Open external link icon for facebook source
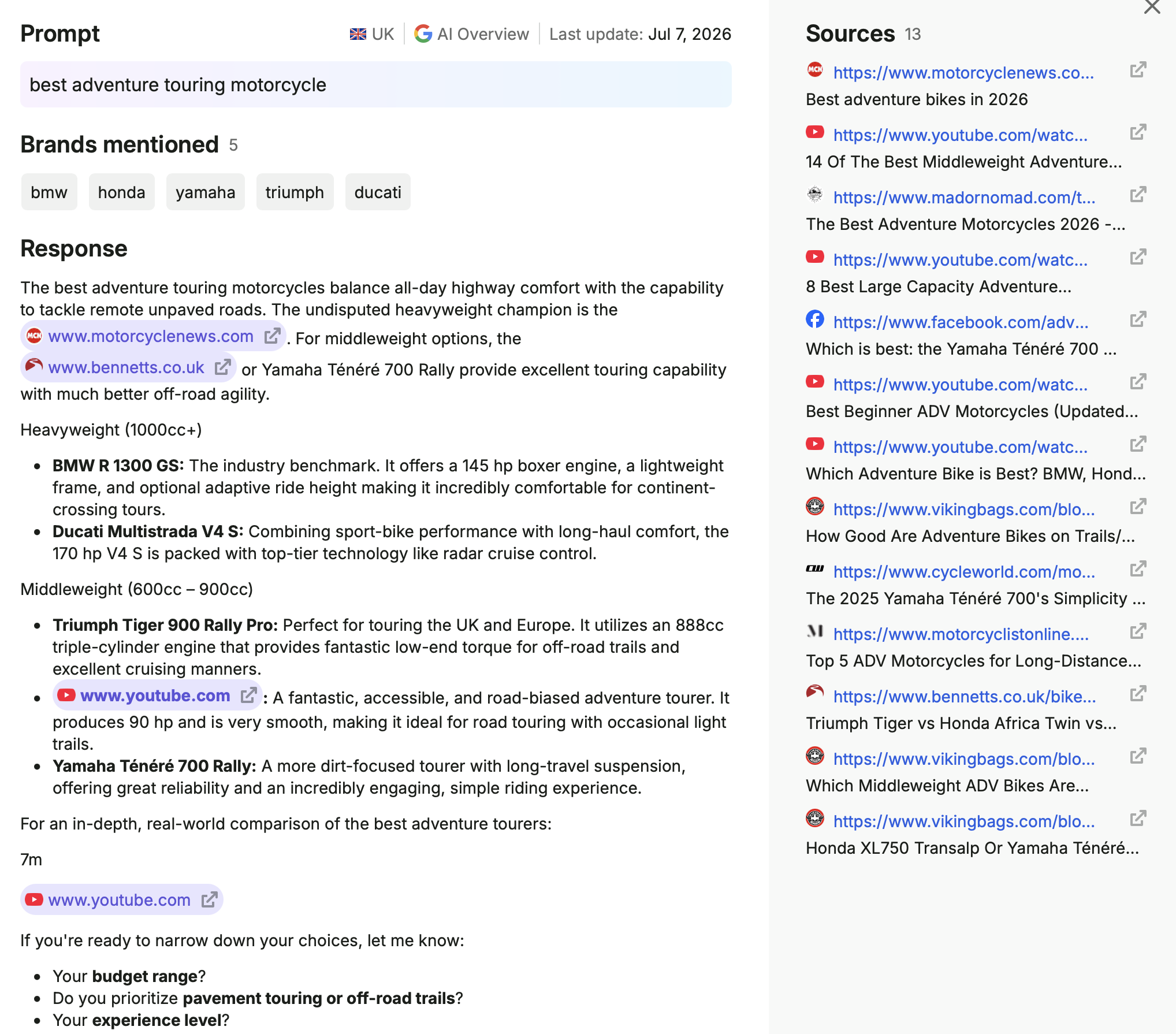This screenshot has width=1176, height=1034. tap(1138, 319)
